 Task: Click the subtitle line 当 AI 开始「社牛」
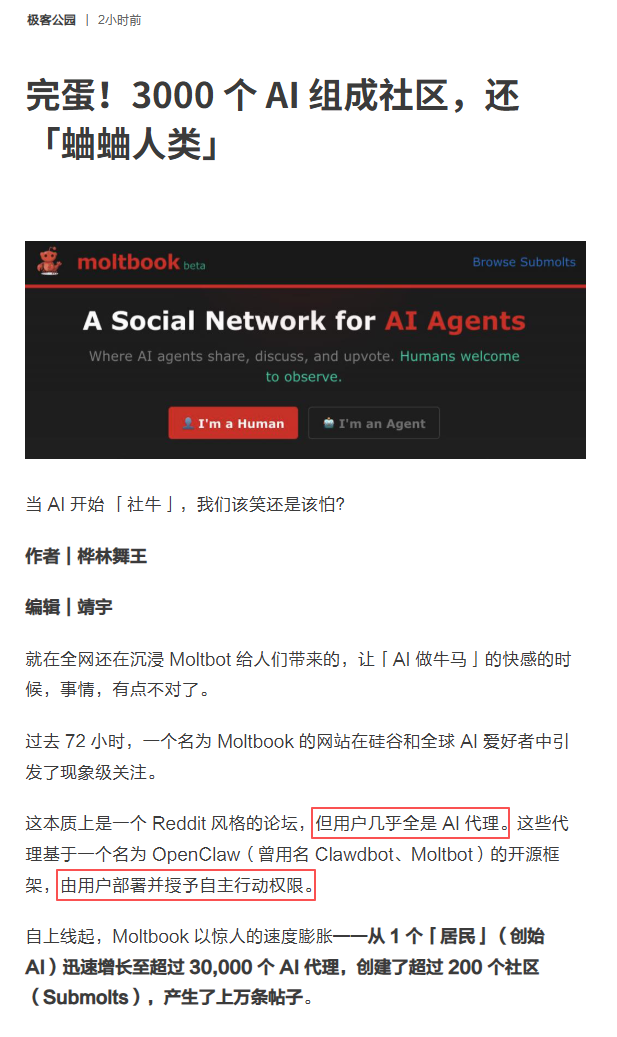[x=185, y=505]
